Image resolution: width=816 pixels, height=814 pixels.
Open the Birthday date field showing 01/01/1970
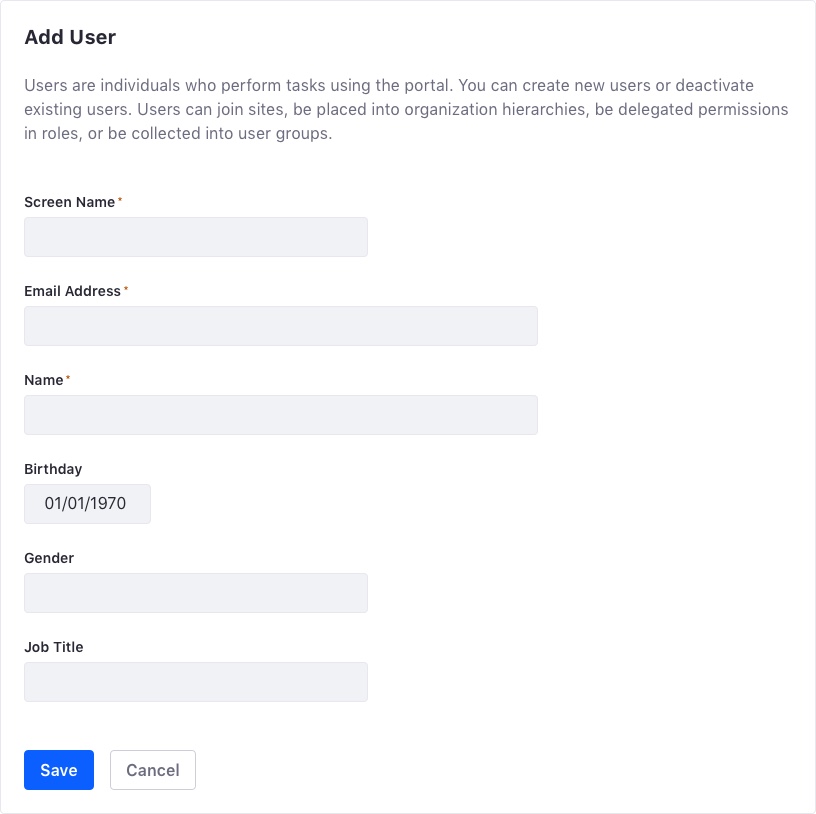coord(87,504)
